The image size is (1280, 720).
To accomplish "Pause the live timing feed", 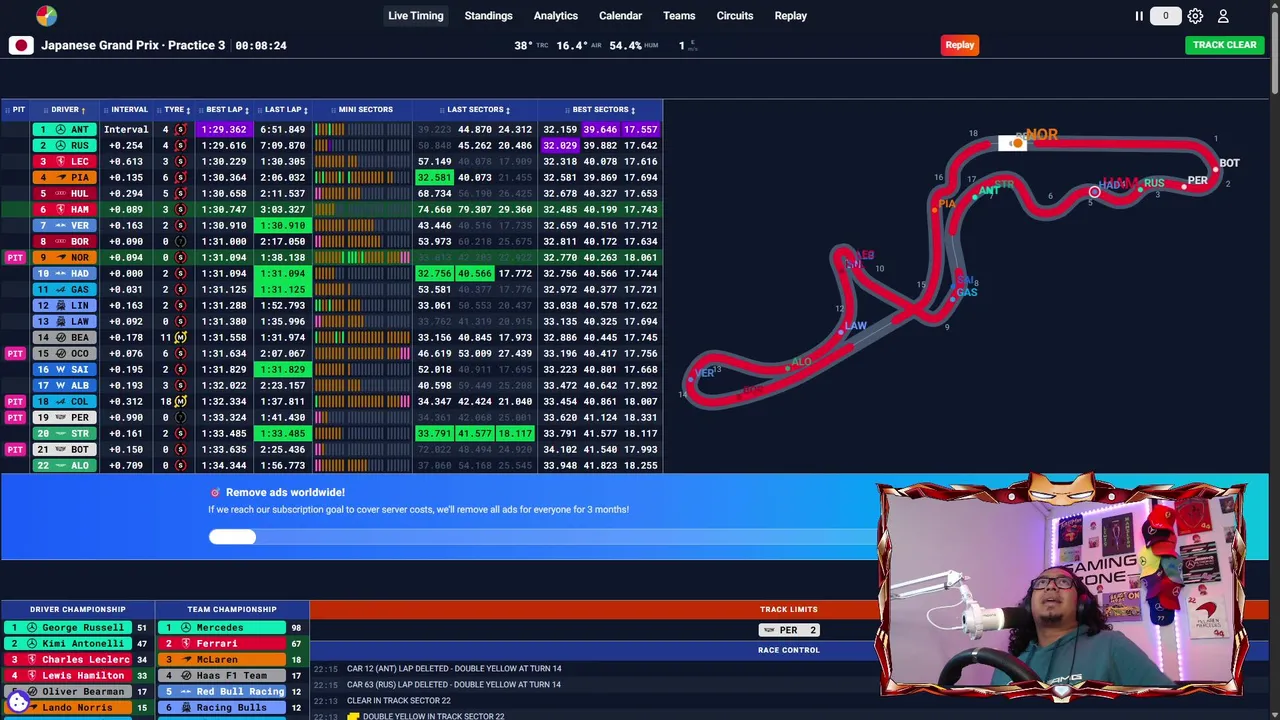I will pyautogui.click(x=1139, y=16).
